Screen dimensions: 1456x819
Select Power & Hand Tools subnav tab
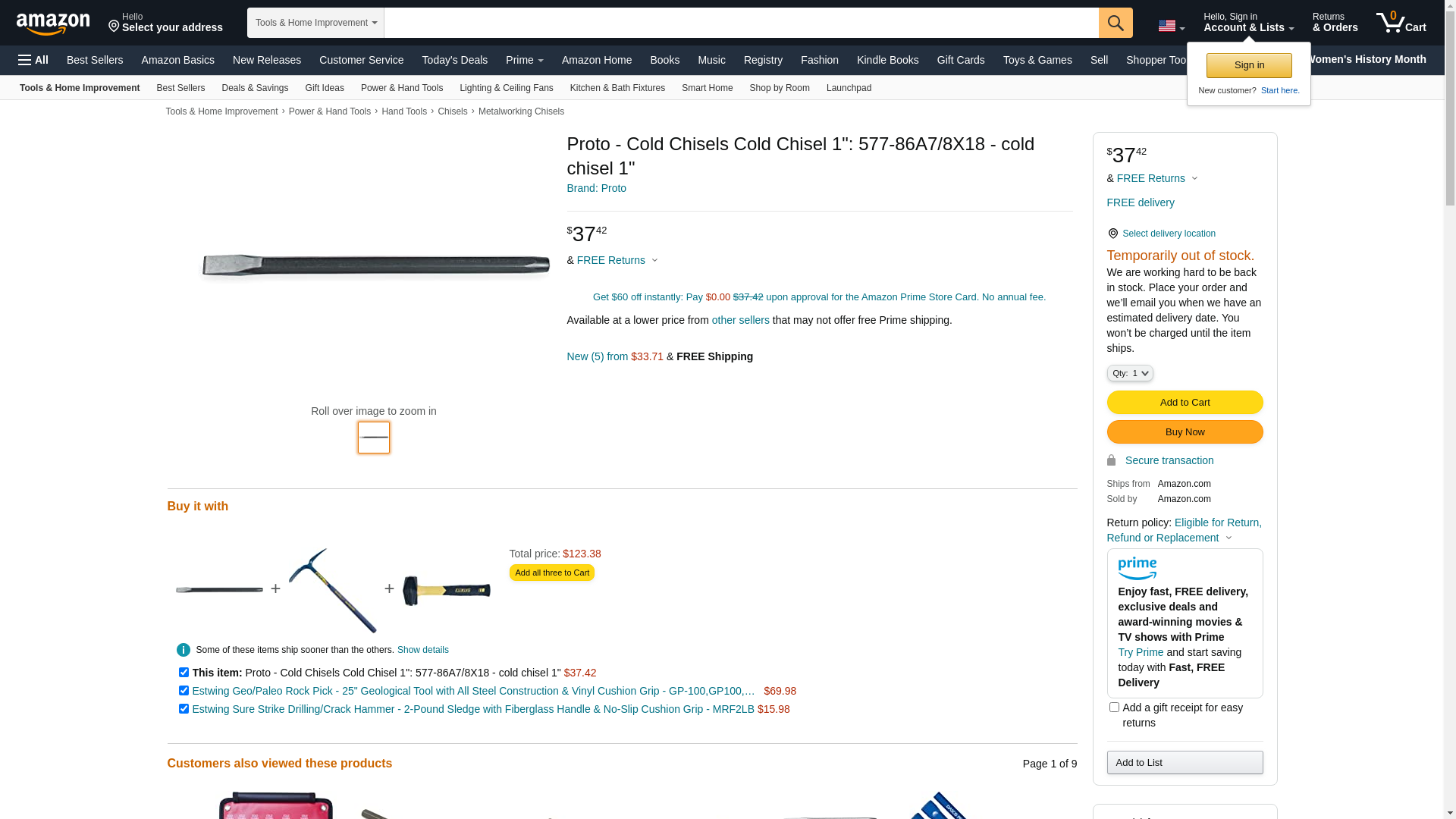(x=401, y=88)
